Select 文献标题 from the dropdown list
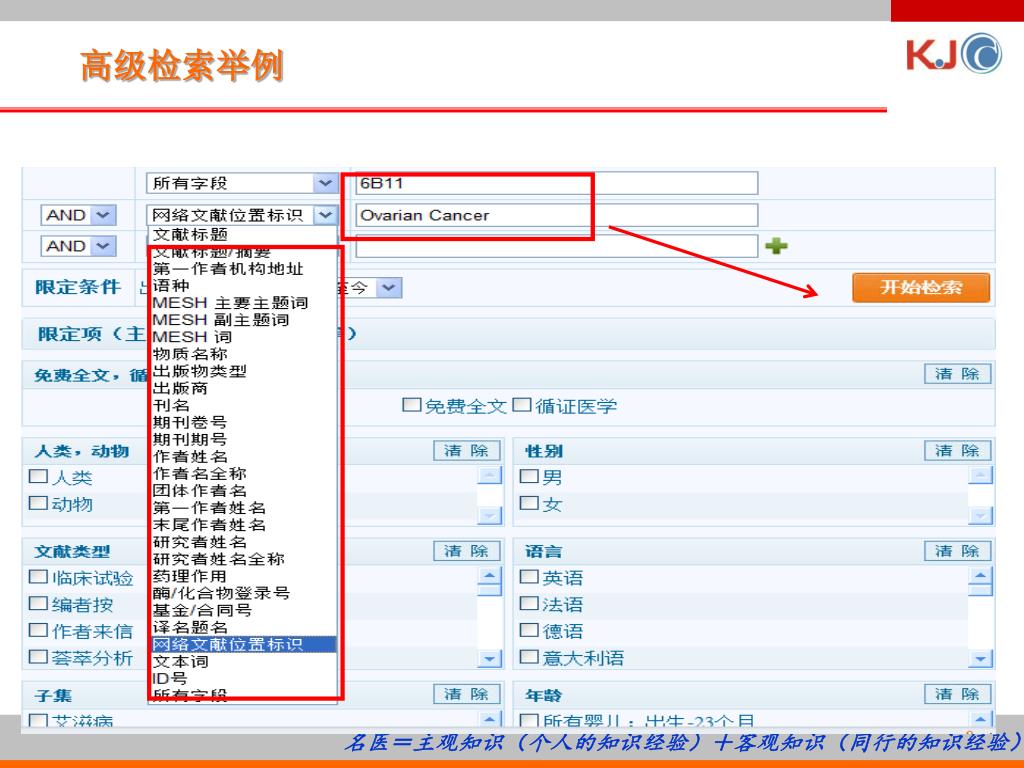This screenshot has width=1024, height=768. tap(190, 234)
